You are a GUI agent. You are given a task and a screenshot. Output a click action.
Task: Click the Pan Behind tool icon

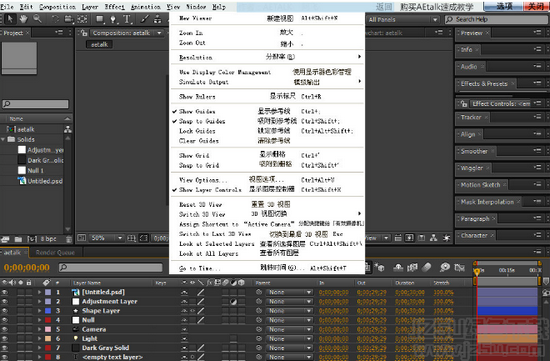tap(82, 19)
